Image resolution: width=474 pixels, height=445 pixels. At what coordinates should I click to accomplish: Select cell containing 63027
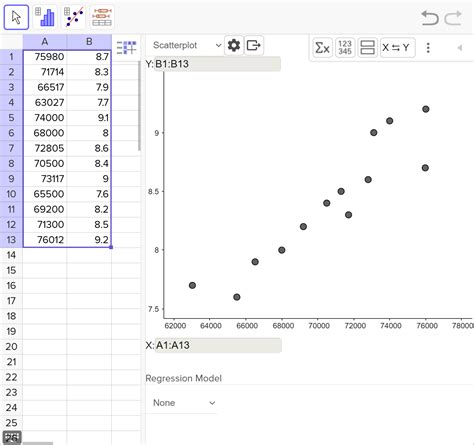pyautogui.click(x=45, y=102)
